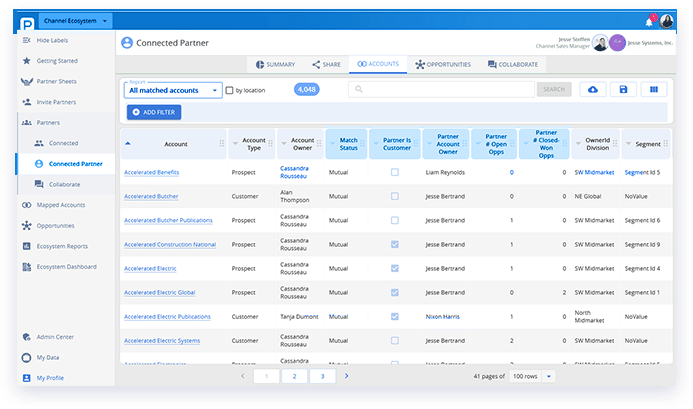
Task: Switch to the Share tab
Action: (x=326, y=65)
